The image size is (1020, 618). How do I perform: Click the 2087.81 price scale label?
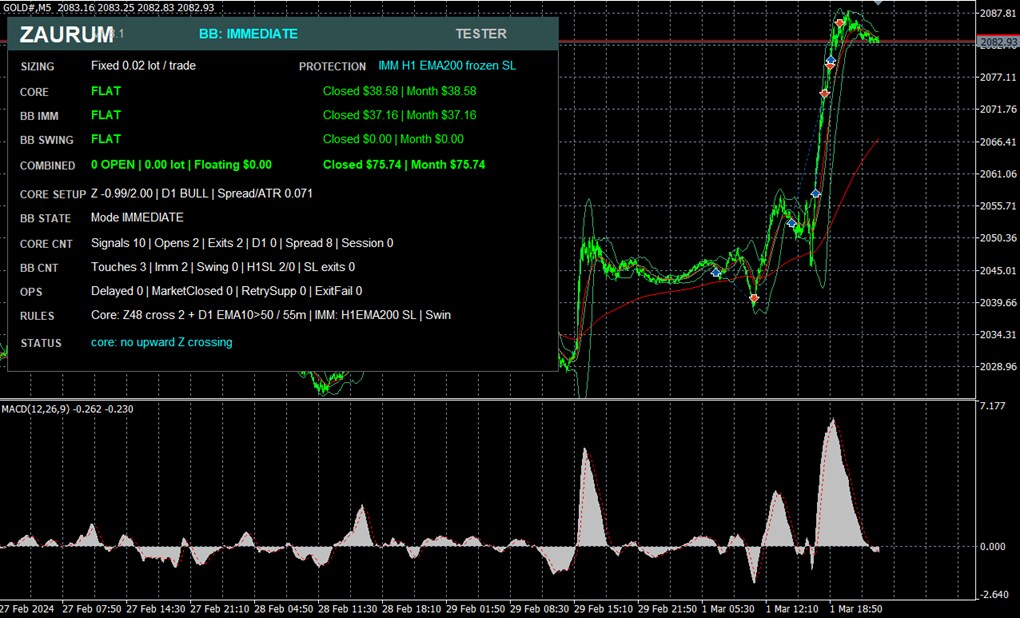point(998,13)
